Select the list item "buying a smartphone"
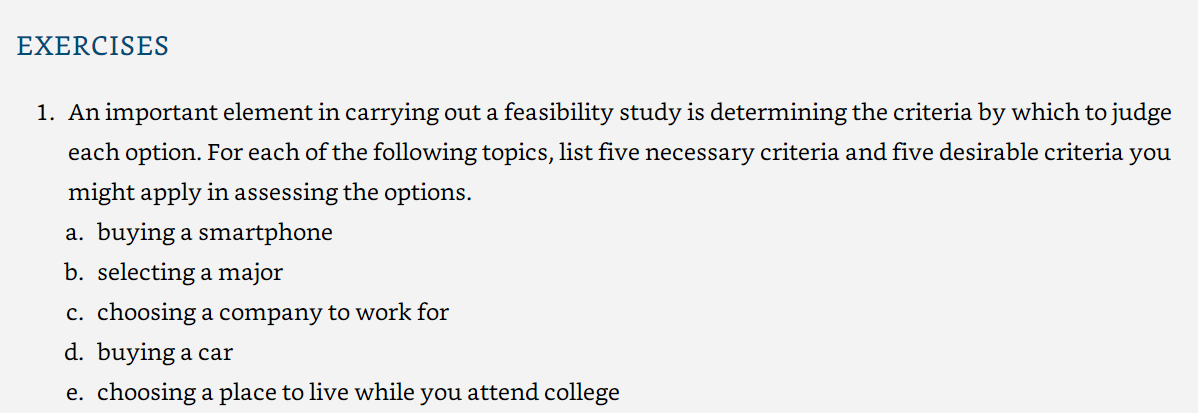1198x413 pixels. coord(215,233)
